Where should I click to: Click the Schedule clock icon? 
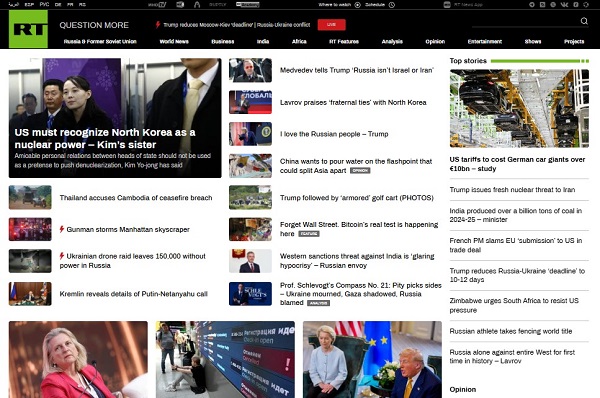[x=391, y=5]
